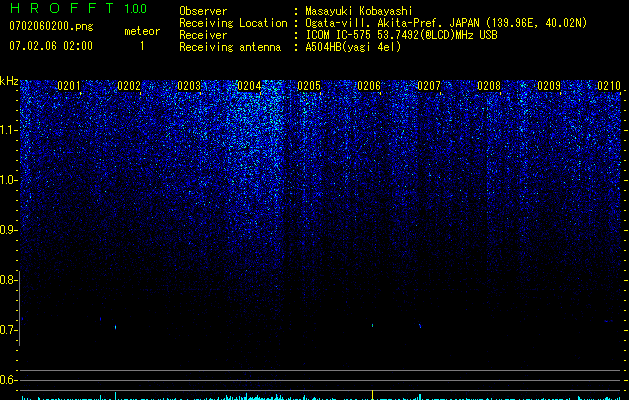Click the version number 1.00
The image size is (629, 400).
[x=136, y=8]
